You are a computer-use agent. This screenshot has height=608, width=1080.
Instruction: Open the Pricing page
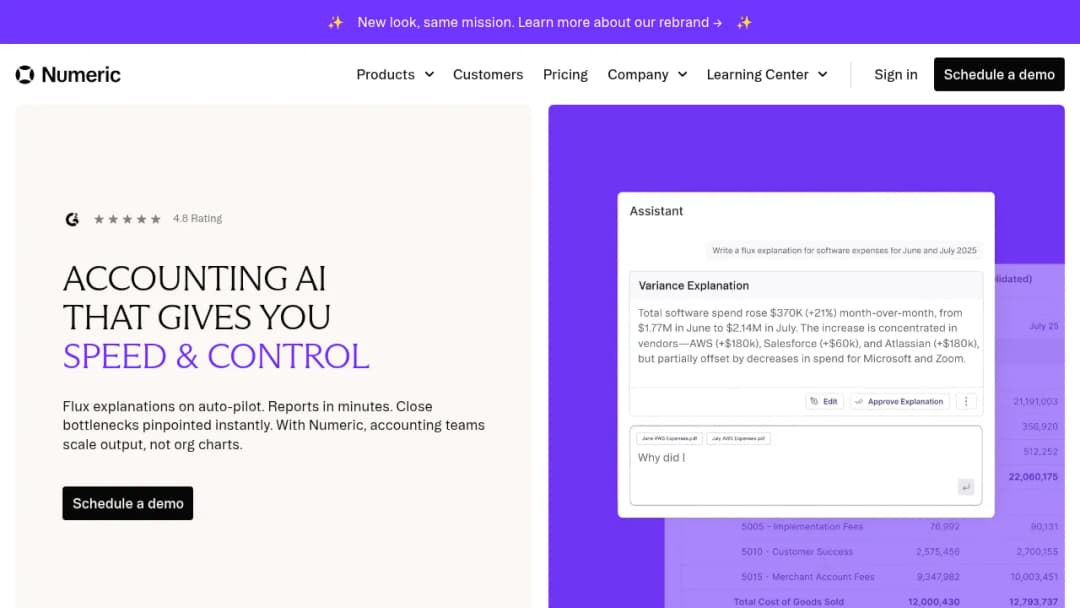coord(565,74)
